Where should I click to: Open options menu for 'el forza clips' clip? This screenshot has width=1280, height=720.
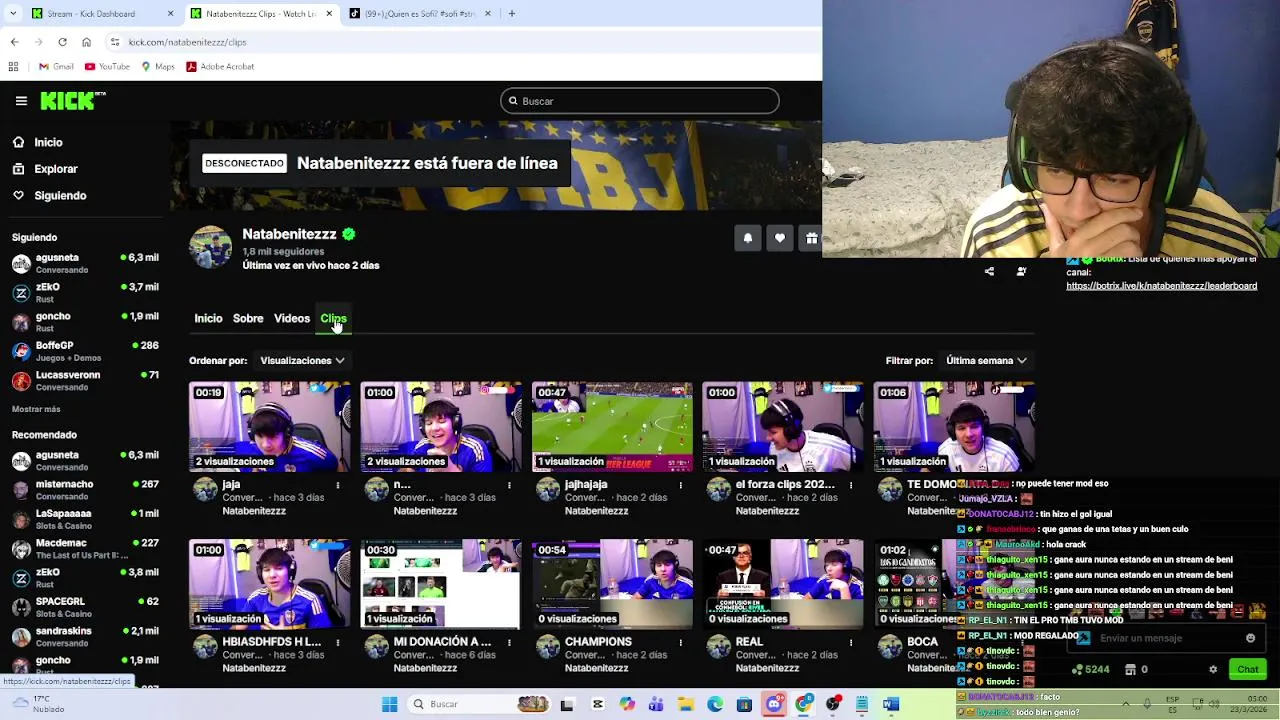click(851, 485)
